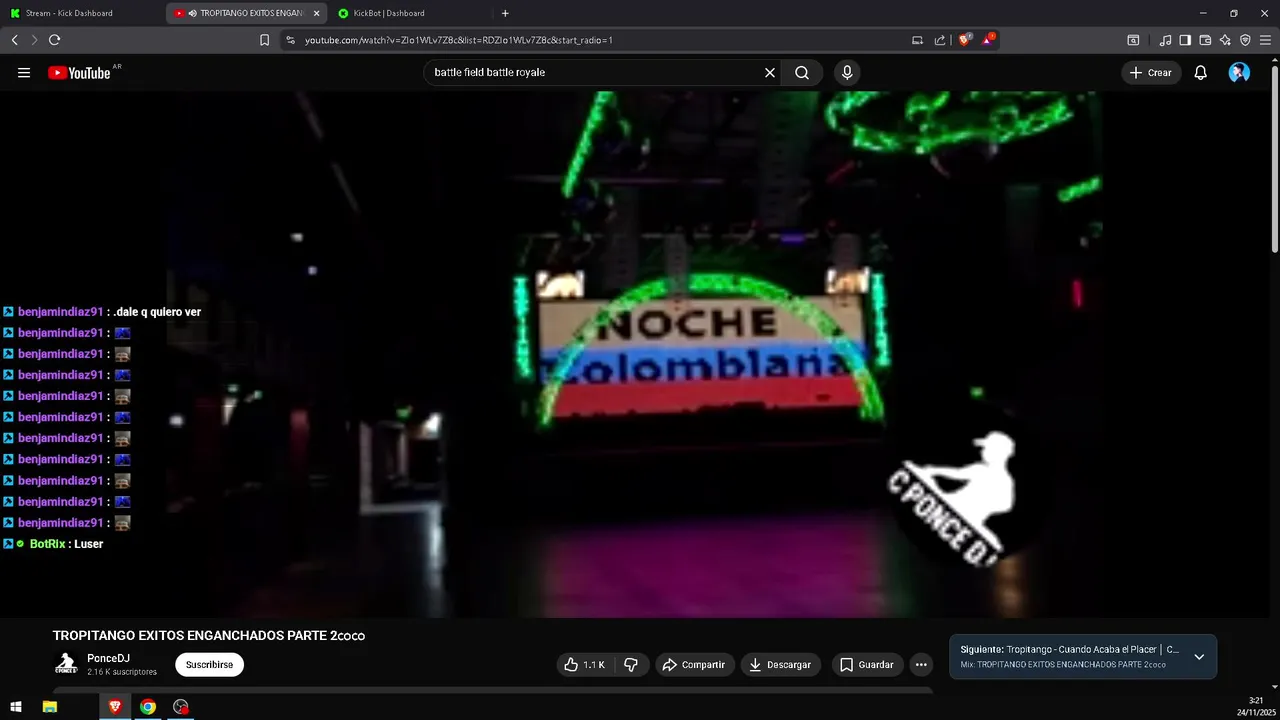The width and height of the screenshot is (1280, 720).
Task: Download video with Descargar
Action: pos(781,665)
